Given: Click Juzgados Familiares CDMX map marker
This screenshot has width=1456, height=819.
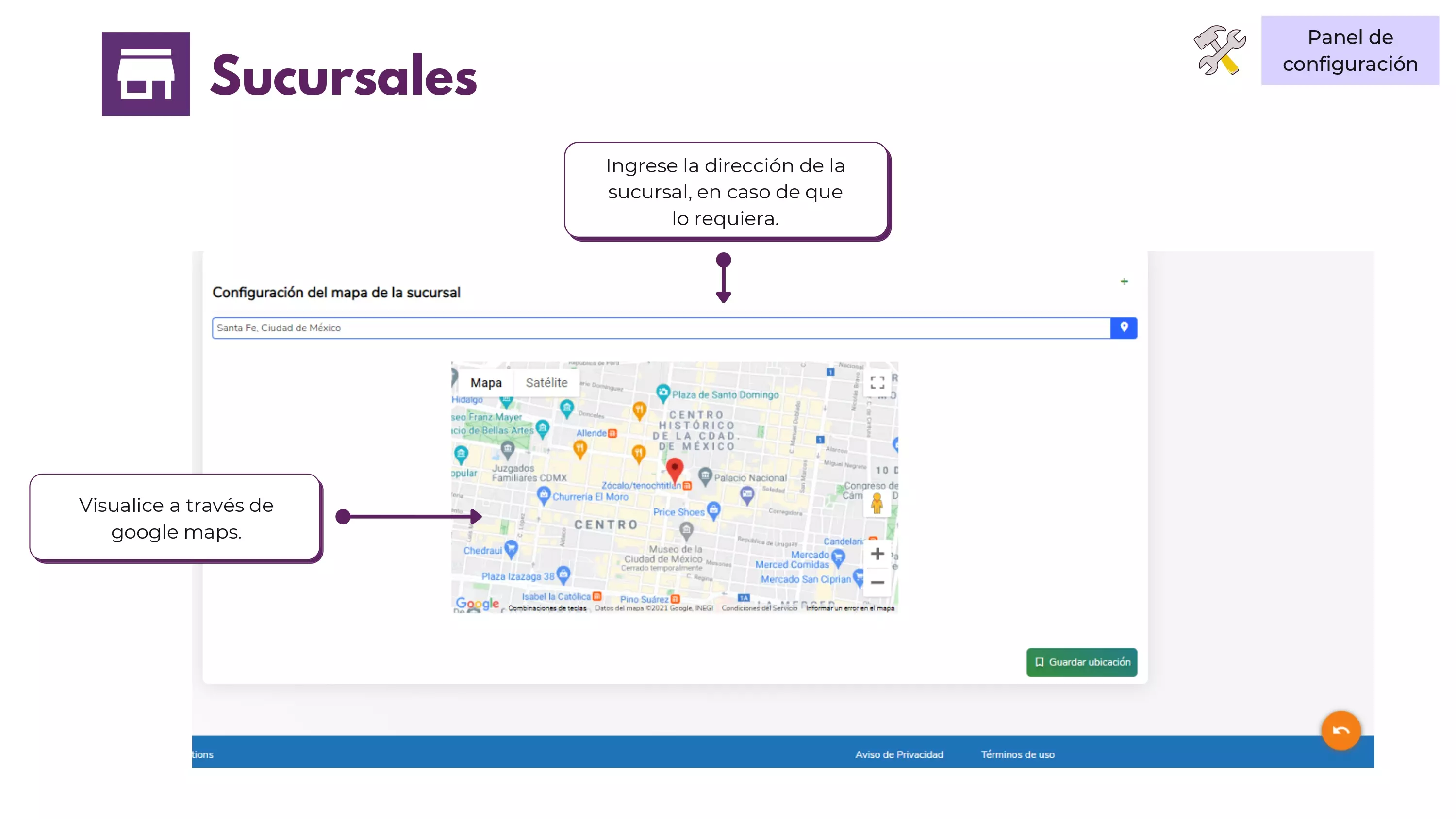Looking at the screenshot, I should [508, 450].
